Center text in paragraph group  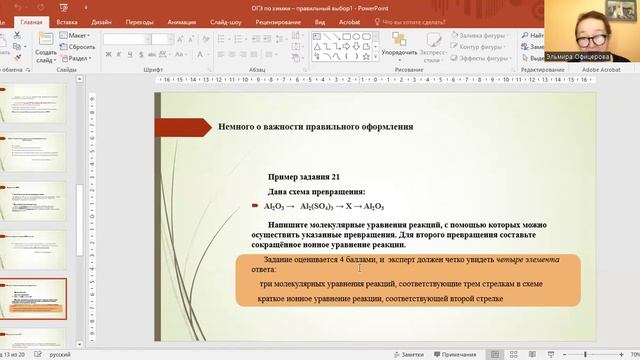[232, 54]
